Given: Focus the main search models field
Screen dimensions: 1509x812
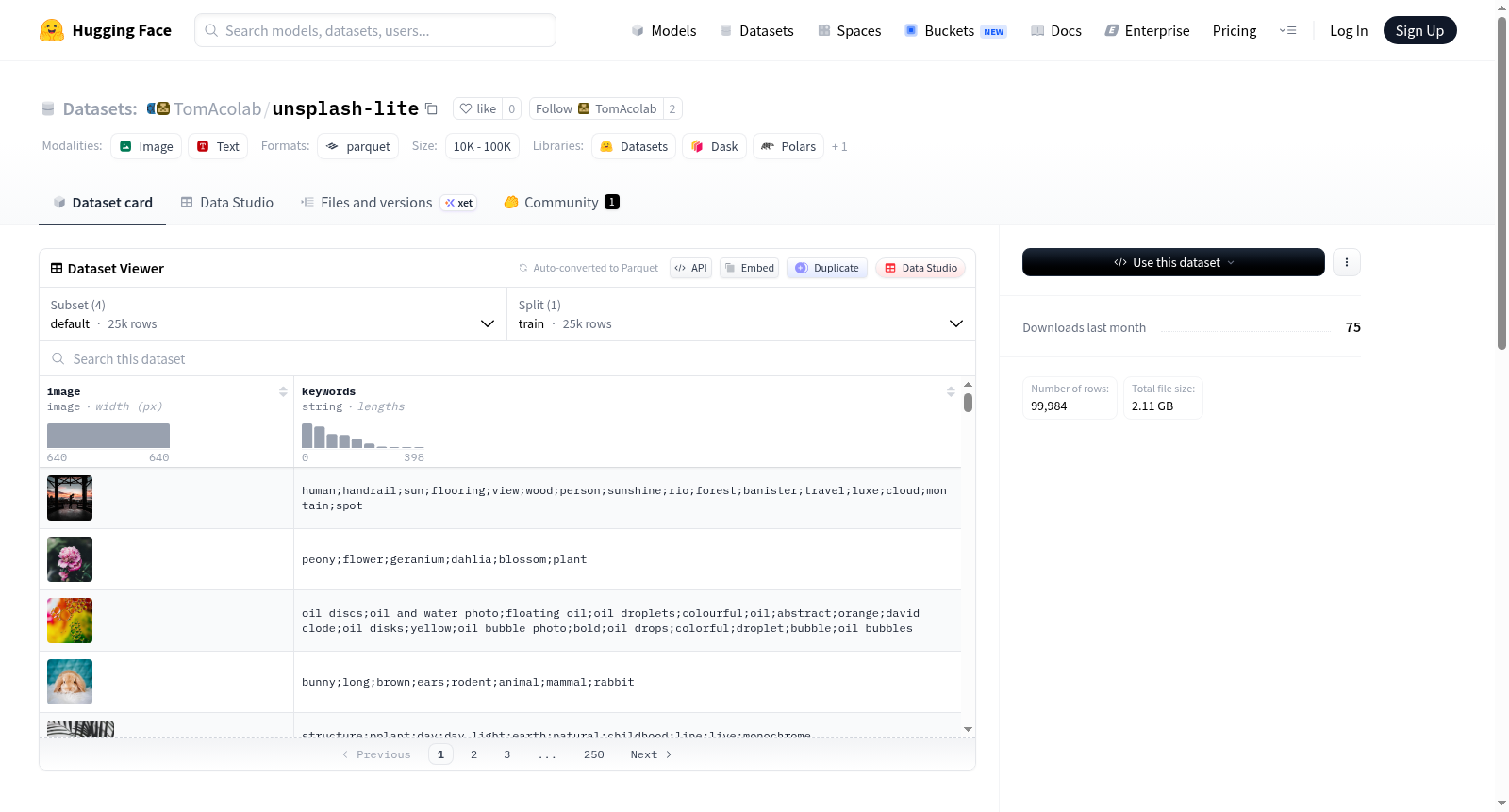Looking at the screenshot, I should (375, 30).
